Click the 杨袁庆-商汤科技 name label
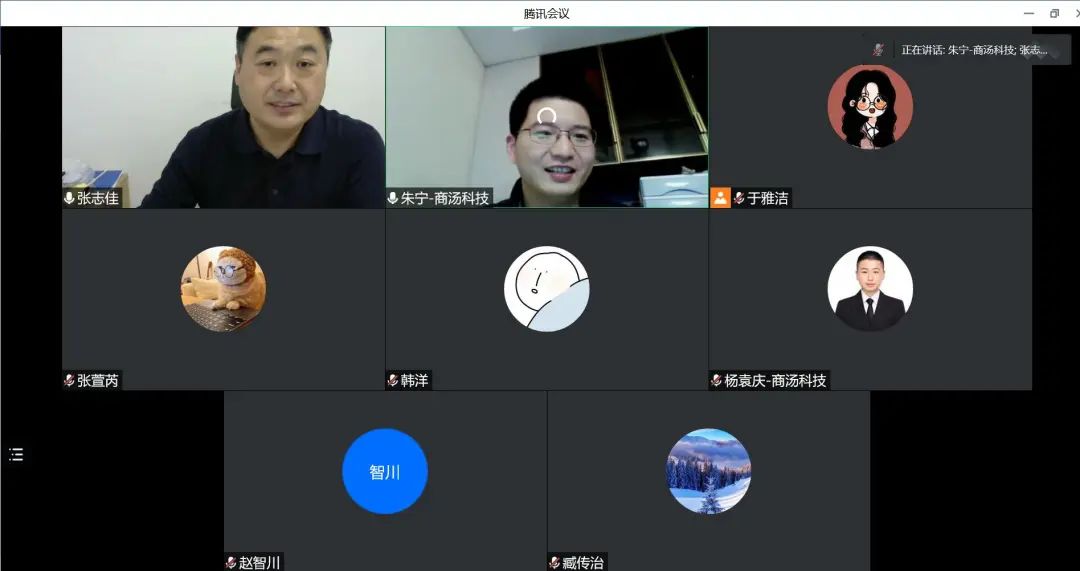Image resolution: width=1080 pixels, height=571 pixels. [x=775, y=380]
